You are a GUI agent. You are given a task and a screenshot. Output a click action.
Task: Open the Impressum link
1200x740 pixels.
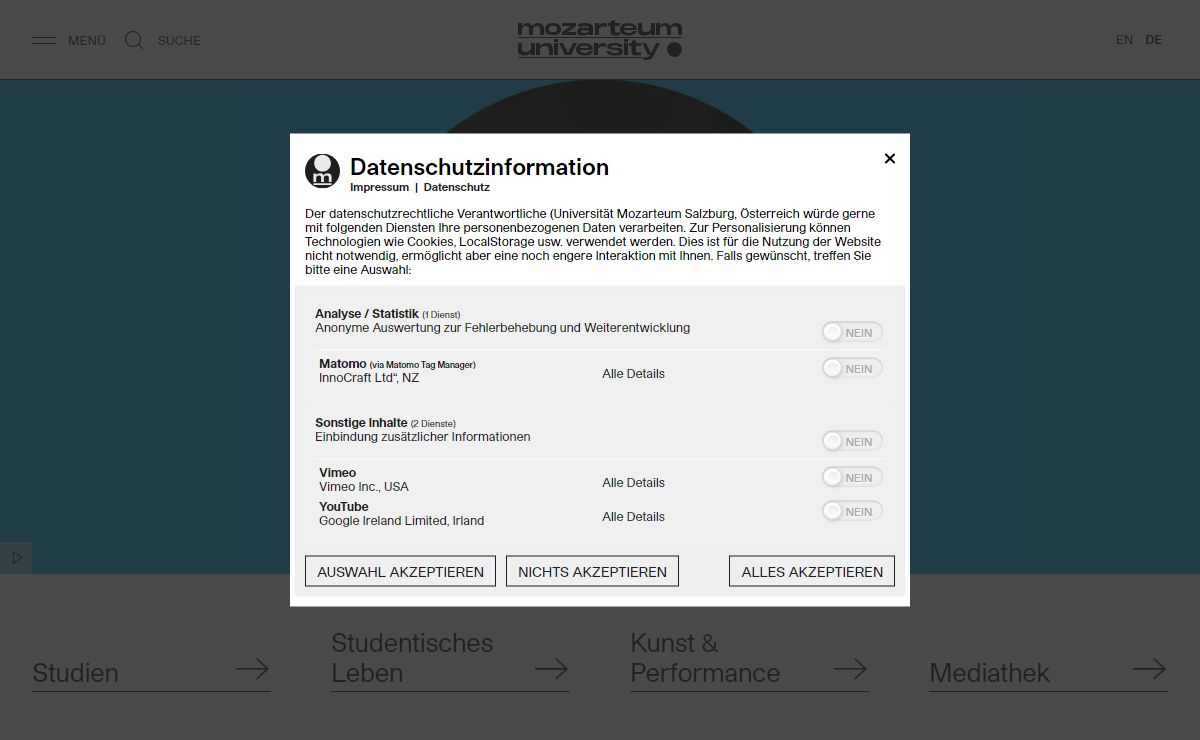pyautogui.click(x=379, y=187)
